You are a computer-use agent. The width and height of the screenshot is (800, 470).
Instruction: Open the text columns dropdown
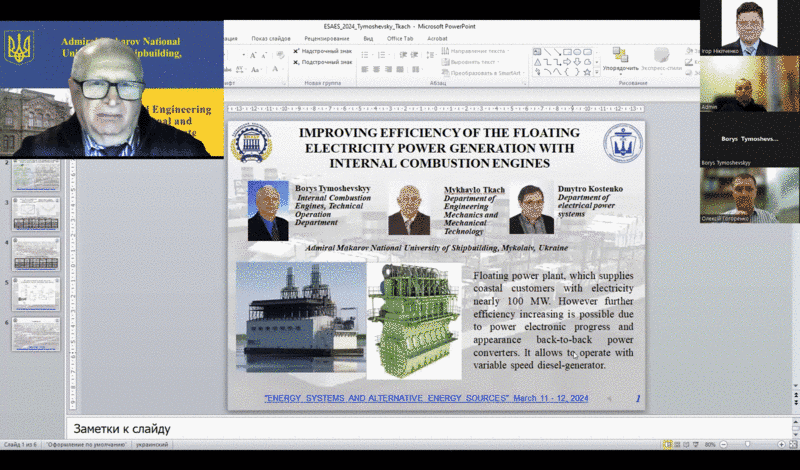[x=416, y=69]
